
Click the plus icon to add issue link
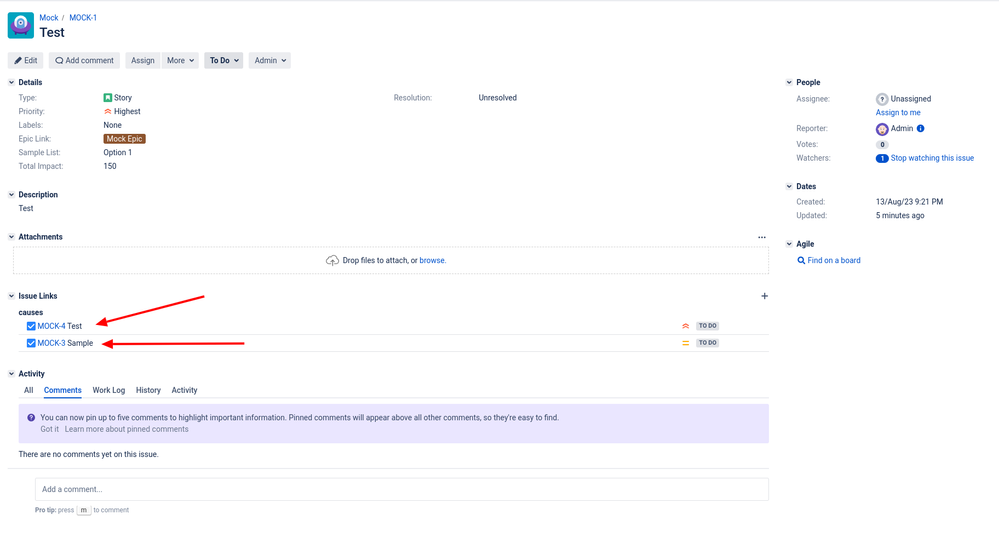pos(765,296)
